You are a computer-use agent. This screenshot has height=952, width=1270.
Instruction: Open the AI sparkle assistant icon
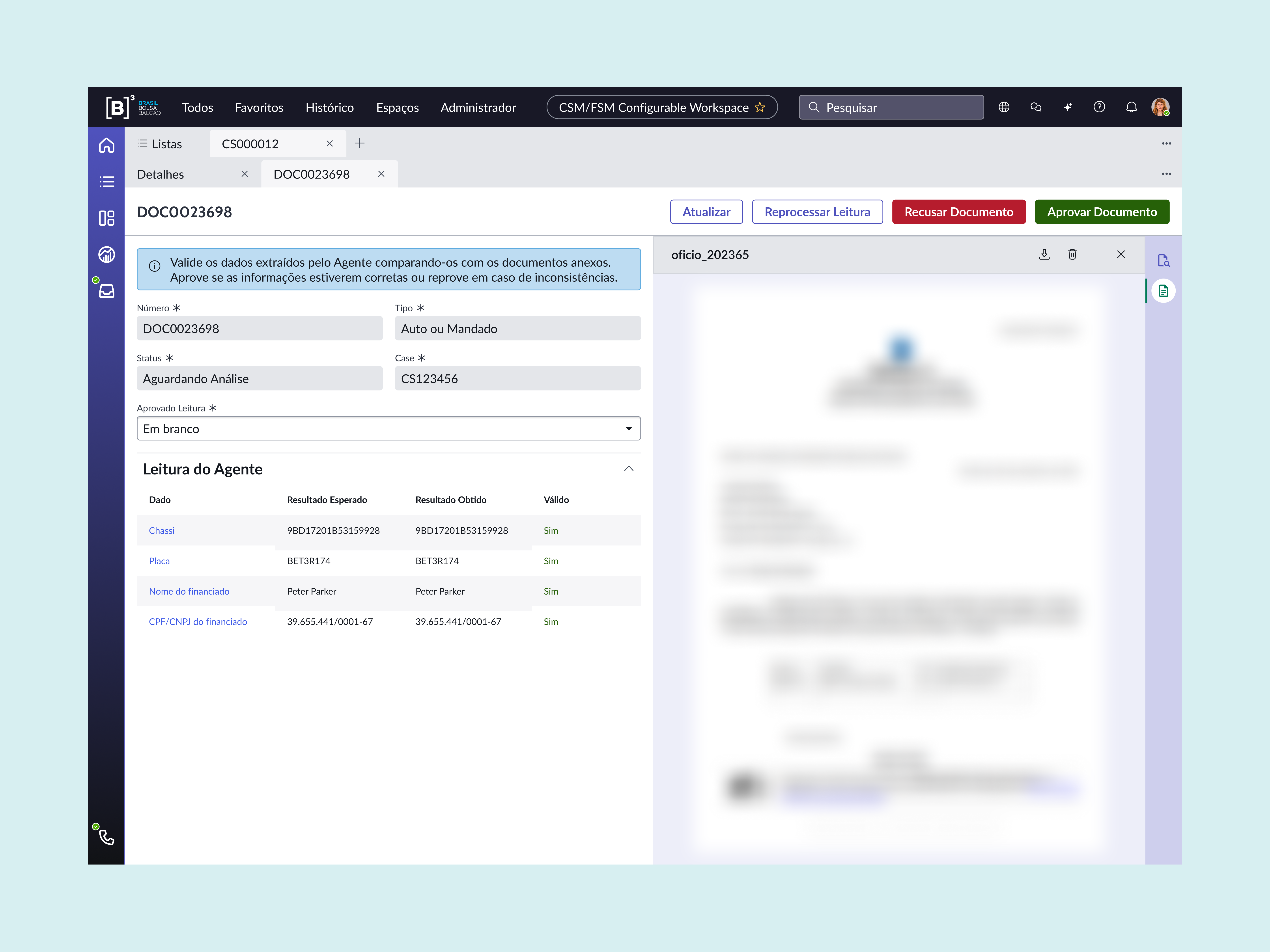point(1067,107)
